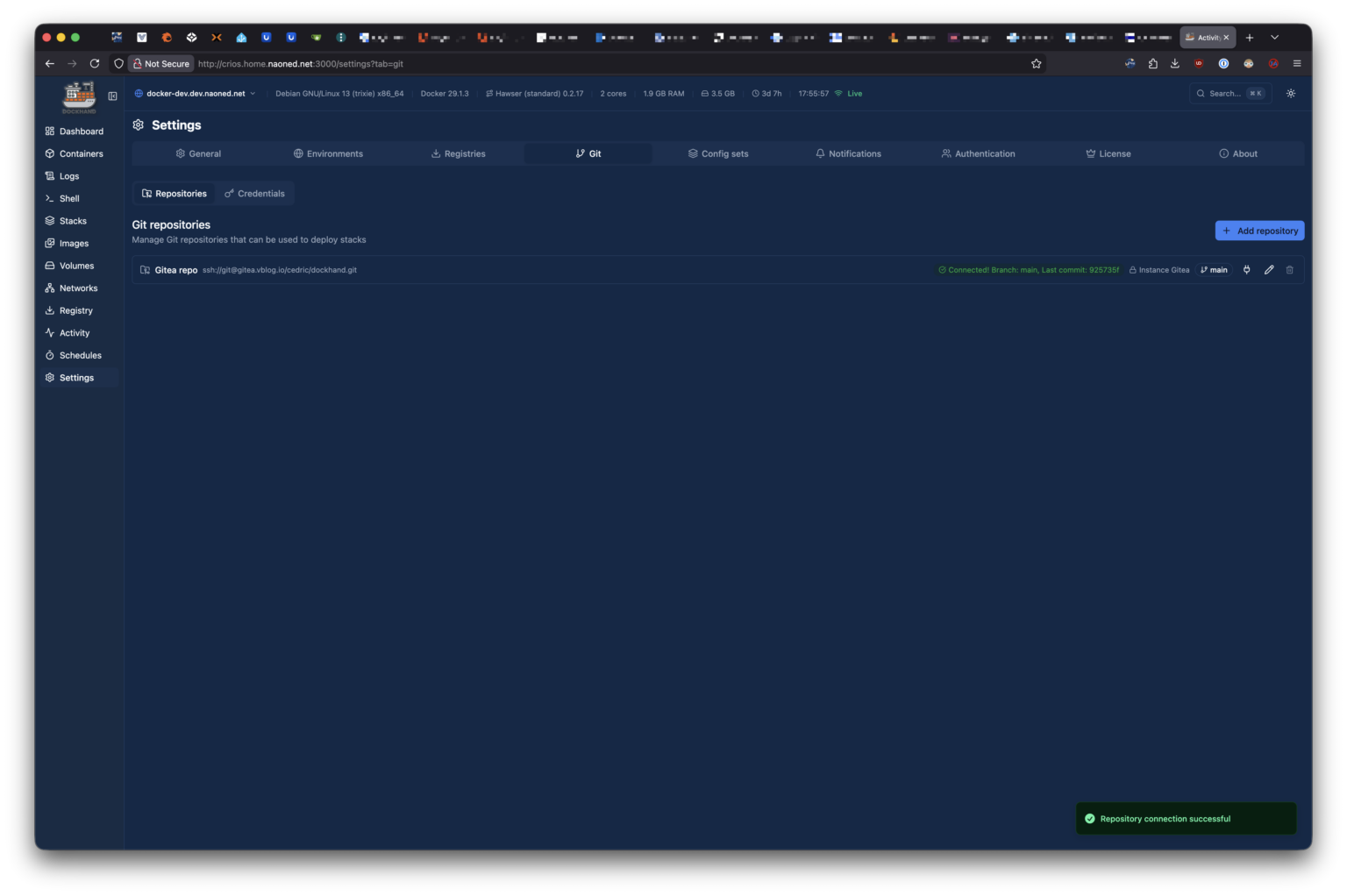The height and width of the screenshot is (896, 1347).
Task: Open the Config sets settings tab
Action: [x=718, y=154]
